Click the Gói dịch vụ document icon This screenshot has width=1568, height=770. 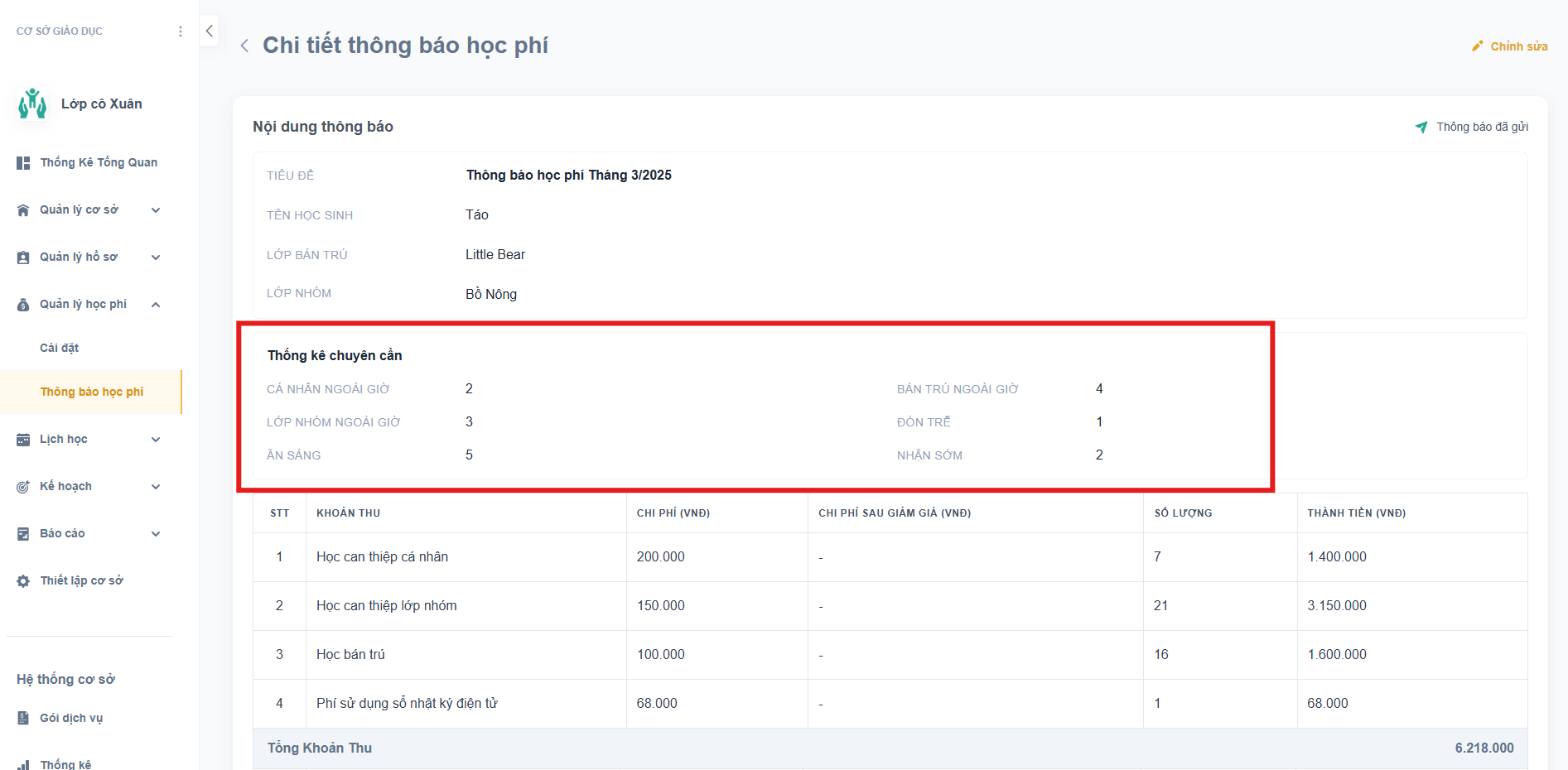pos(23,719)
